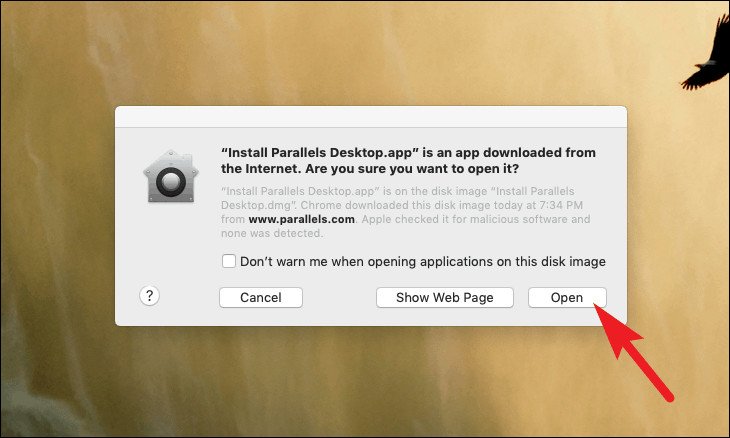Image resolution: width=730 pixels, height=438 pixels.
Task: Click the "none was detected" text line
Action: [x=271, y=233]
